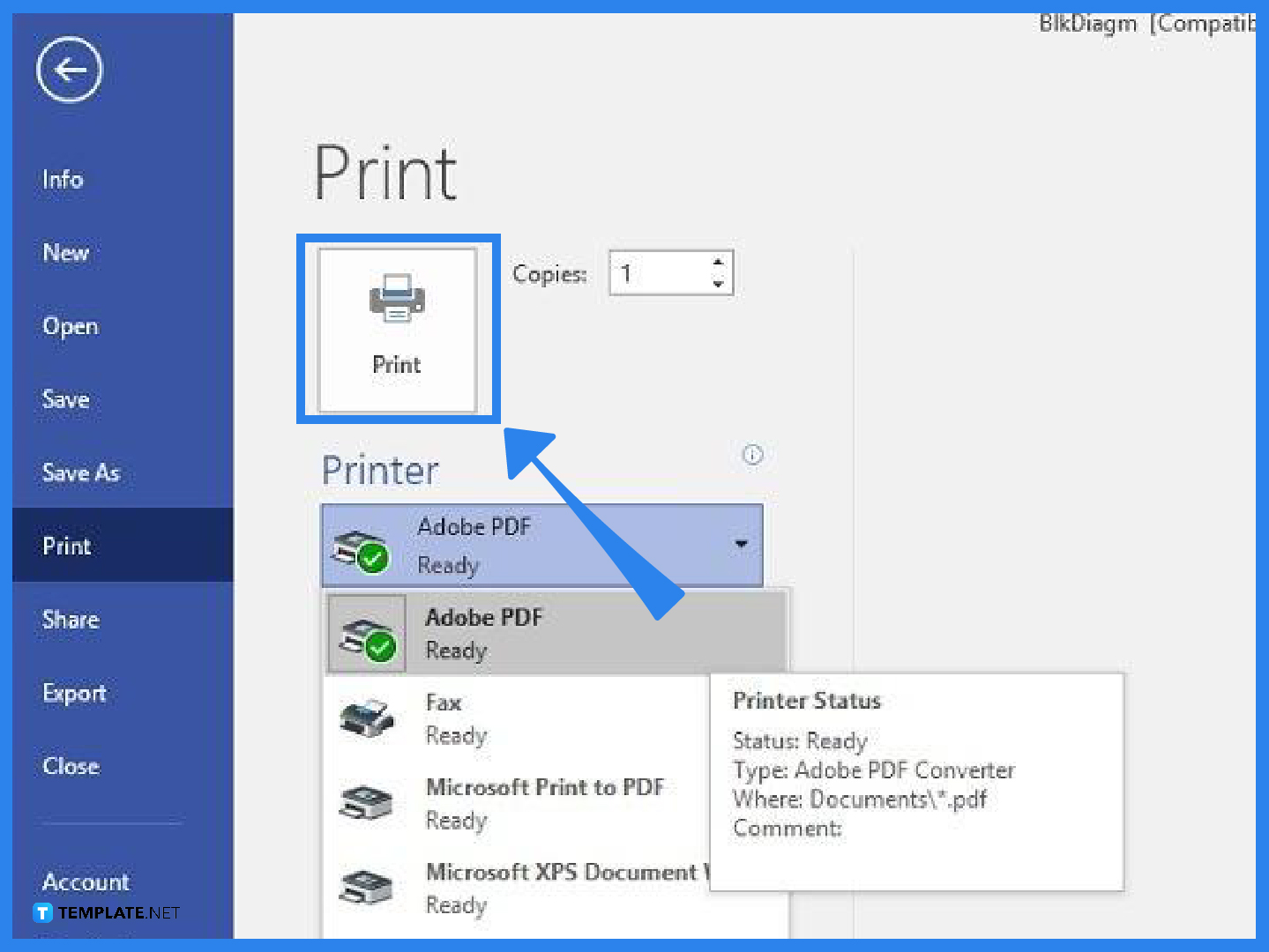The image size is (1269, 952).
Task: Open the Export section in the sidebar
Action: click(x=74, y=693)
